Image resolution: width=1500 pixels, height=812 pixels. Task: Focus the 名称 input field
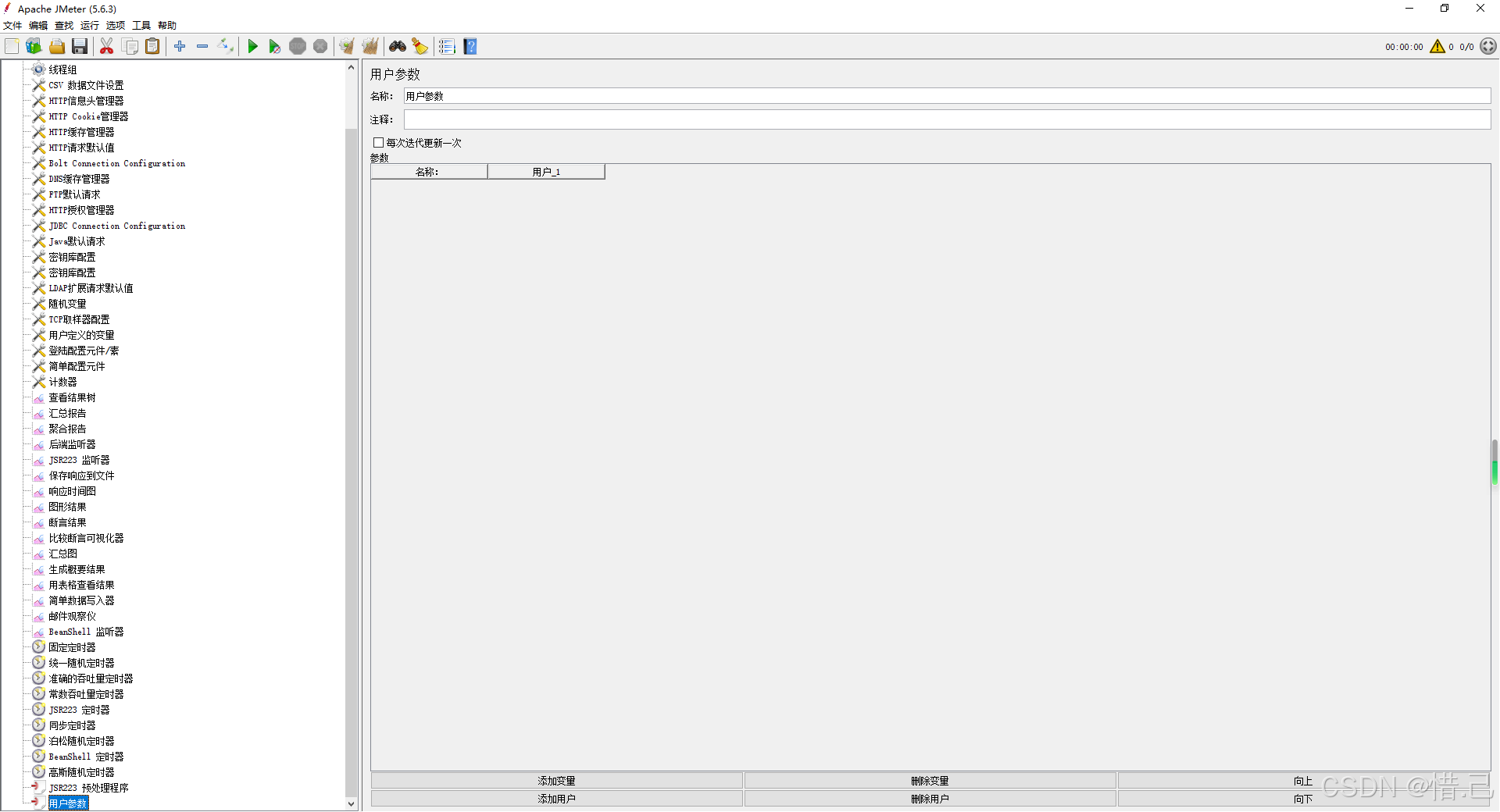click(x=947, y=96)
